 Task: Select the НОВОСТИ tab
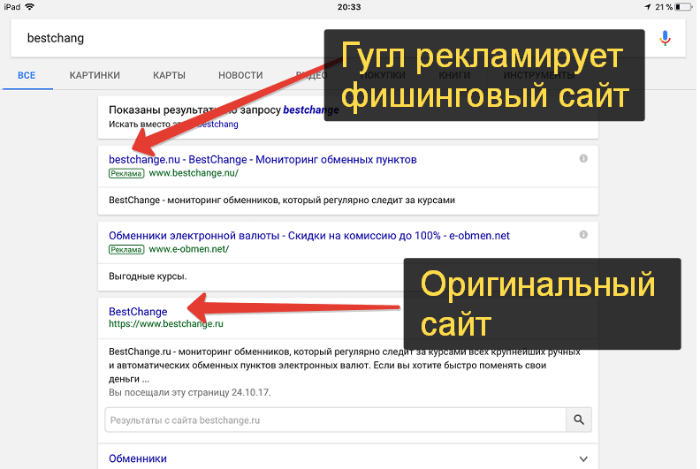coord(240,75)
